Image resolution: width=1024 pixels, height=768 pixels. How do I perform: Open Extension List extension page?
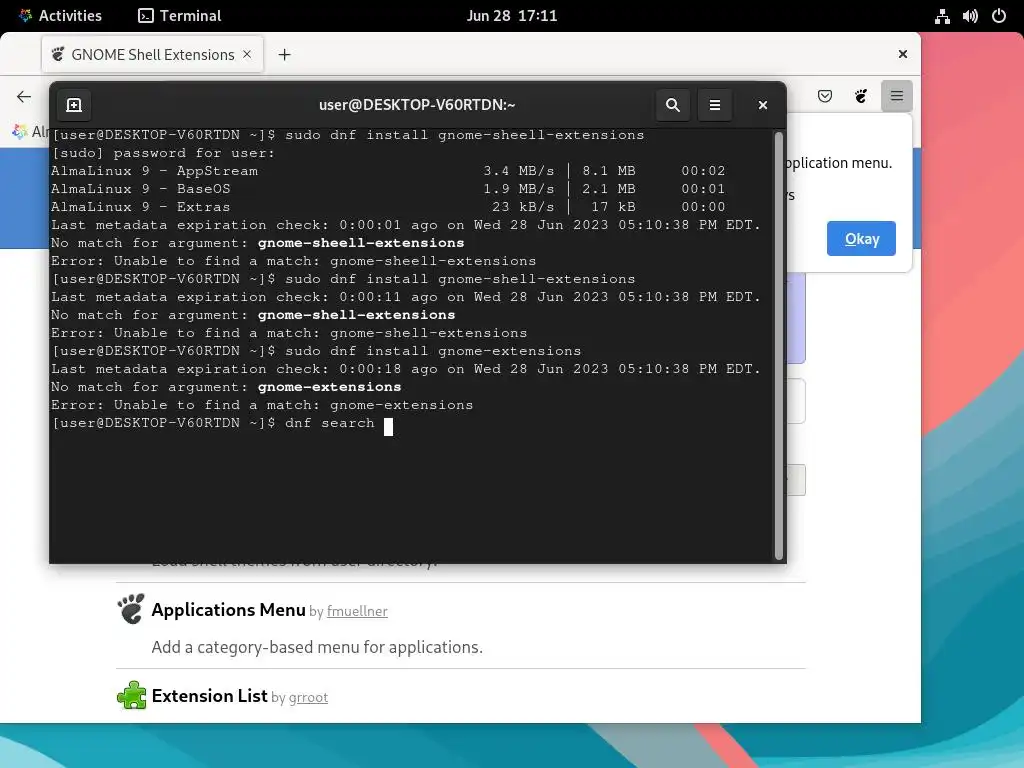(209, 696)
